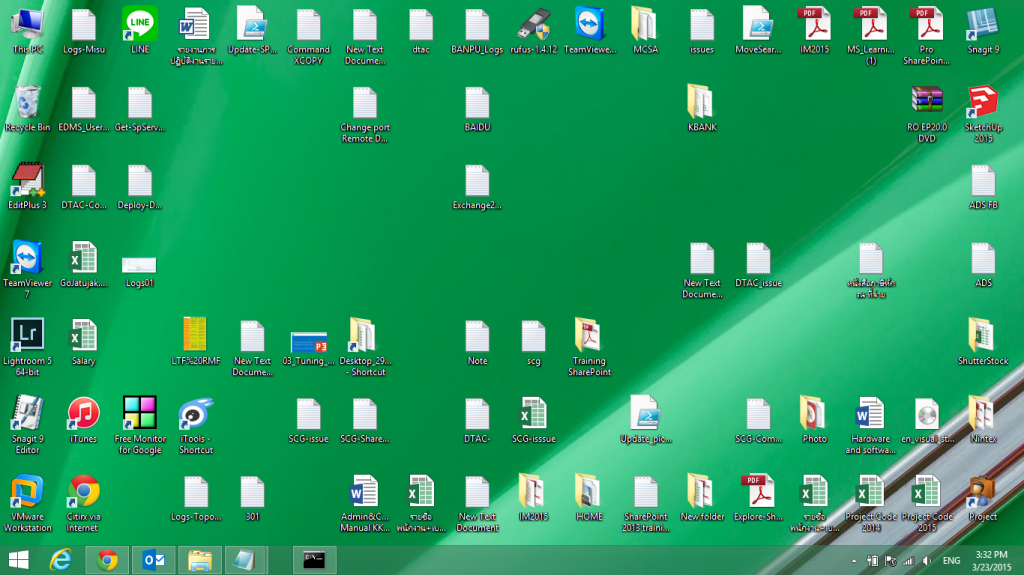The width and height of the screenshot is (1024, 575).
Task: Select the Exchange2... text file
Action: [x=477, y=186]
